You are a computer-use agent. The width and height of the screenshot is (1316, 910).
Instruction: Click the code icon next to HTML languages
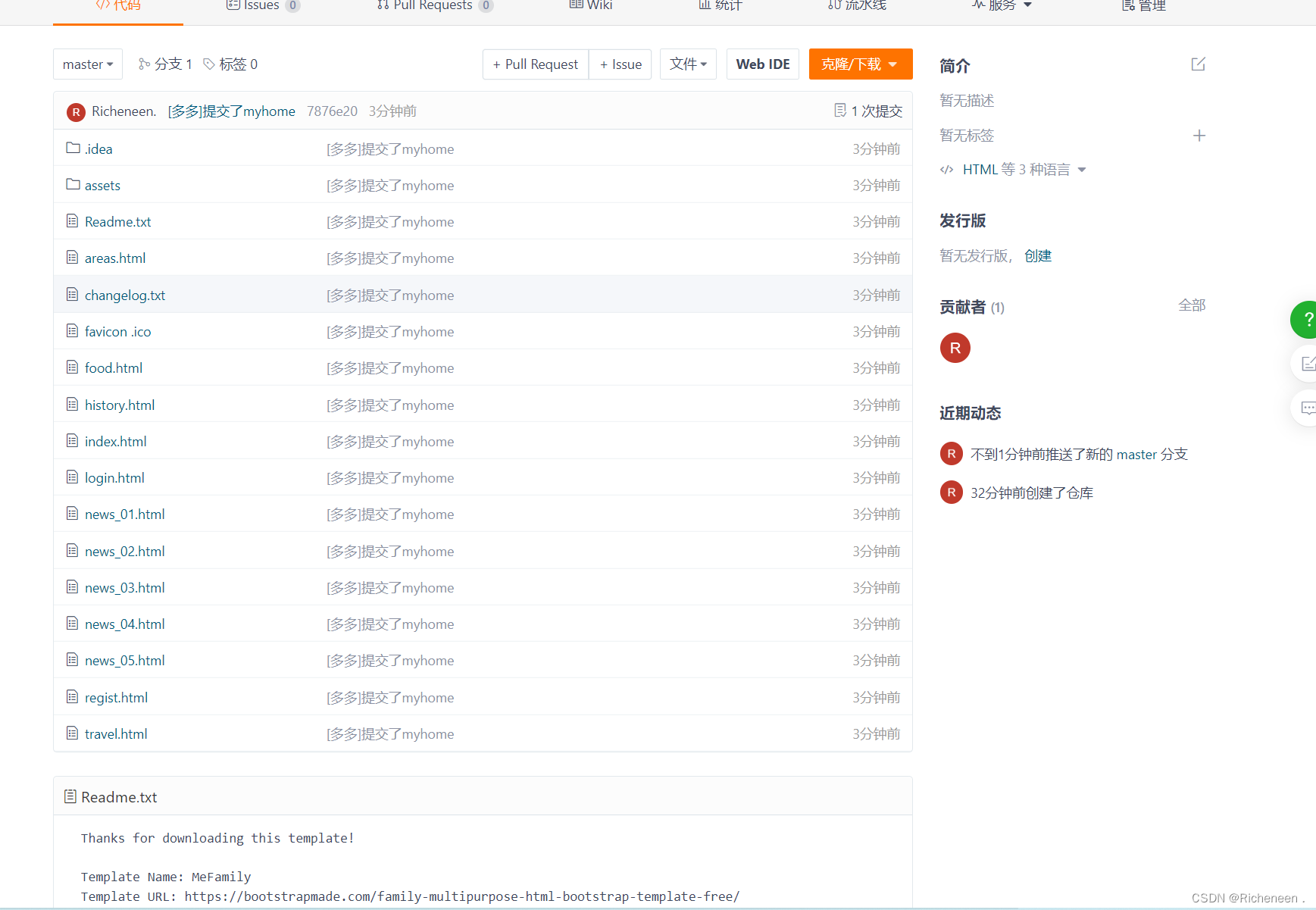coord(946,170)
